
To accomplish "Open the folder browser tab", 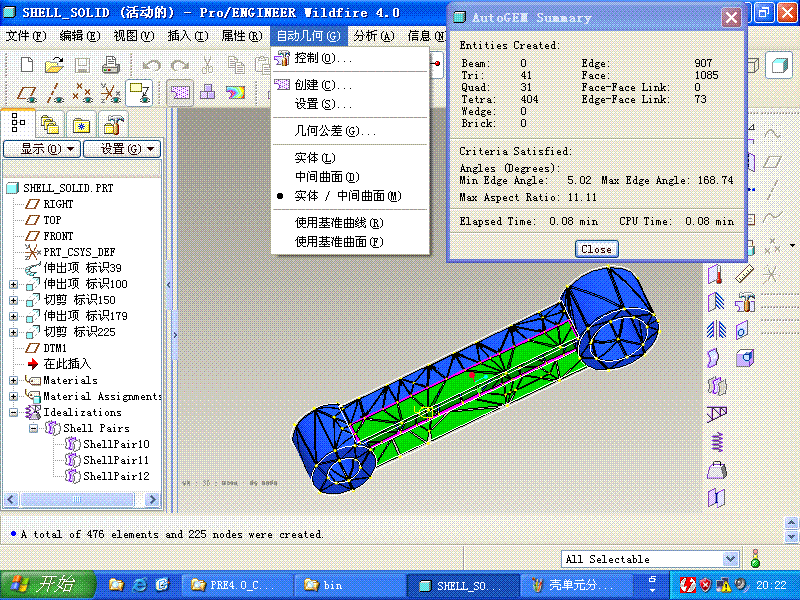I will [50, 124].
